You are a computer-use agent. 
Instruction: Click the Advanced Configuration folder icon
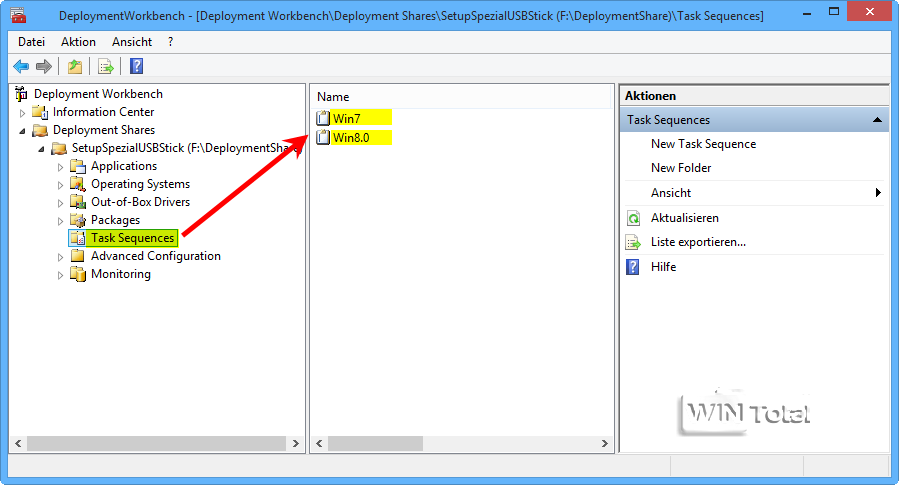click(x=77, y=256)
